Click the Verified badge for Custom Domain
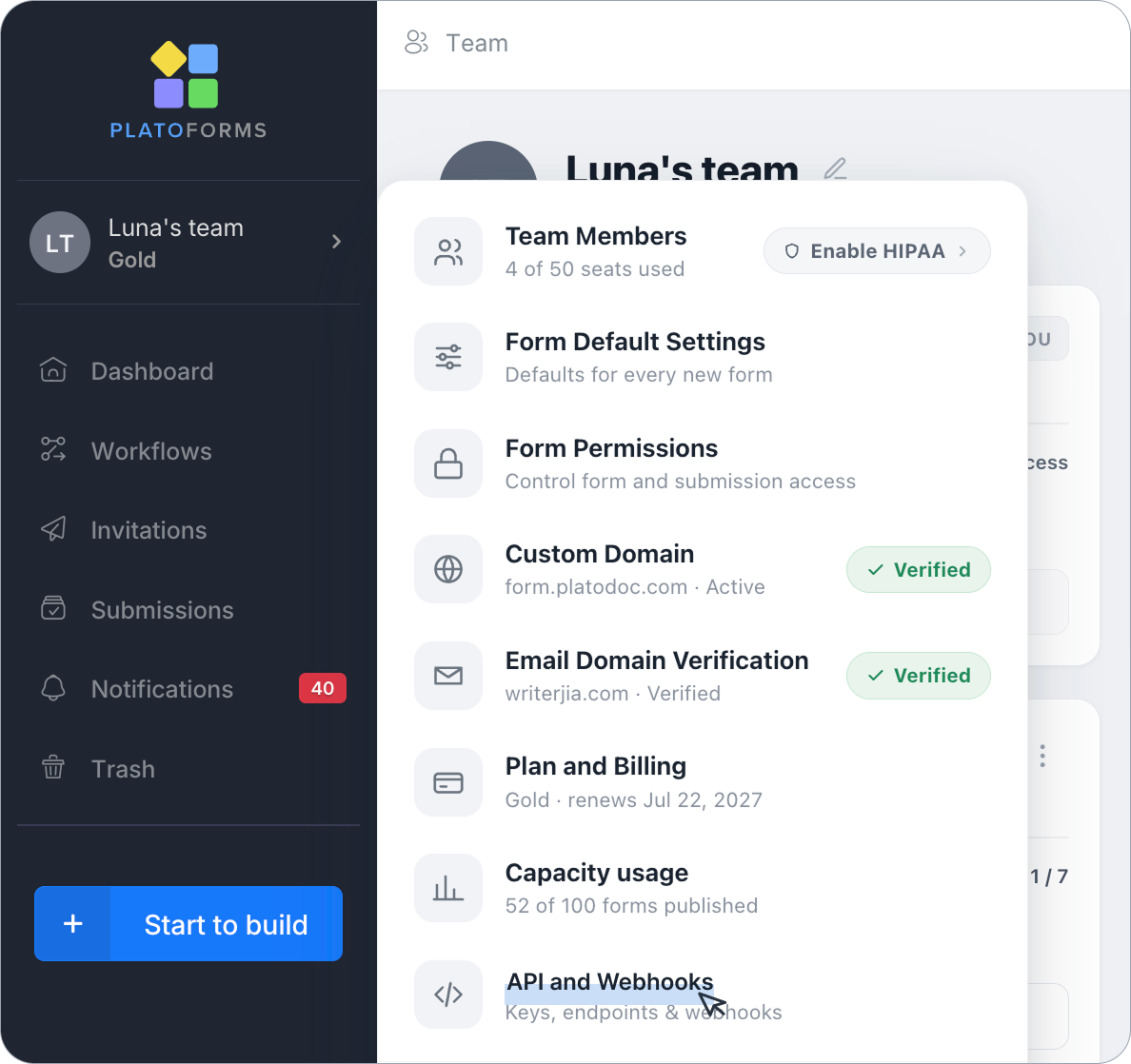 (x=918, y=569)
